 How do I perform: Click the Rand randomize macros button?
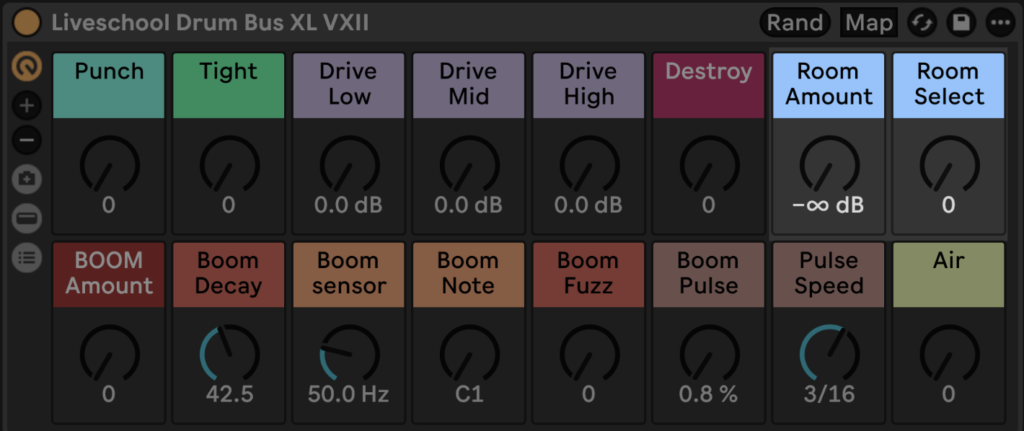pyautogui.click(x=795, y=23)
